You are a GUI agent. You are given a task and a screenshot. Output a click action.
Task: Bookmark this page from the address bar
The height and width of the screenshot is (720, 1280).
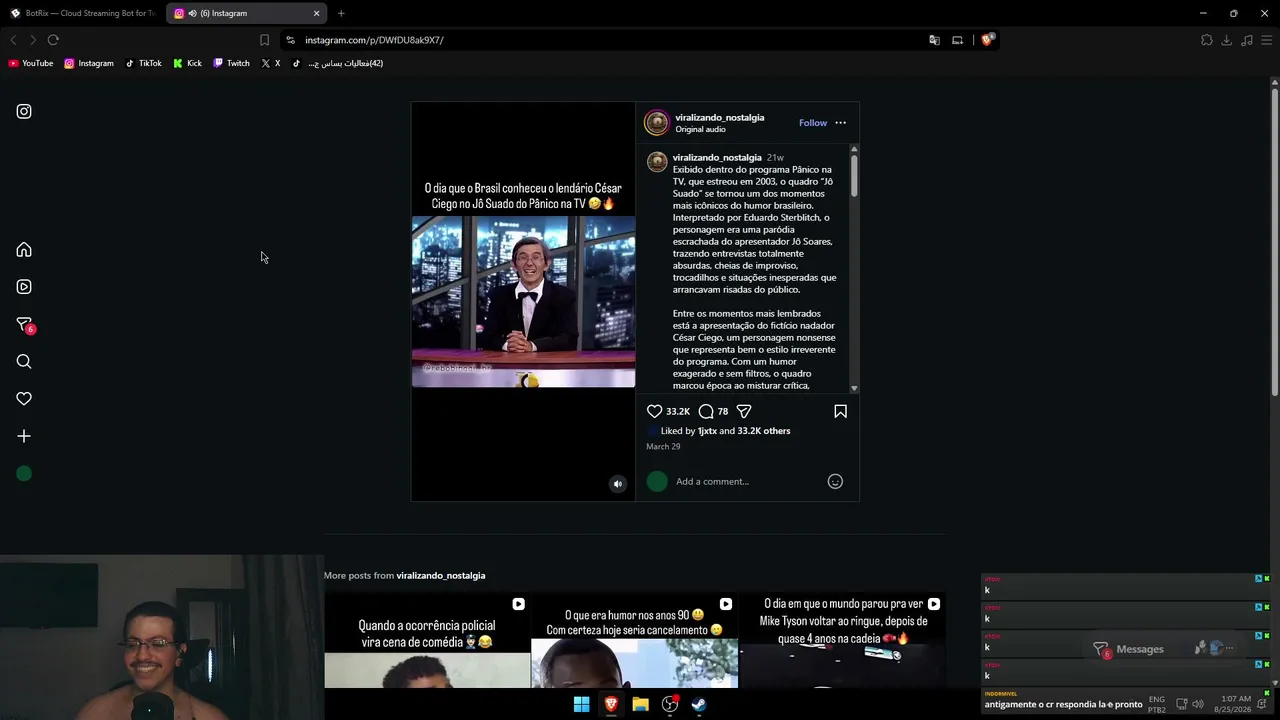264,40
